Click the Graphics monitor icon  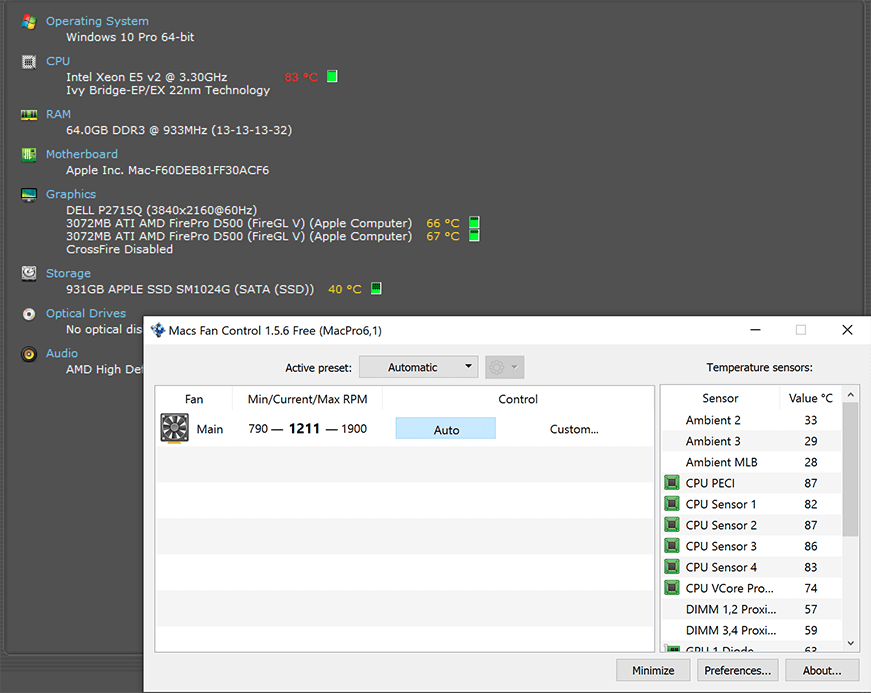tap(29, 195)
